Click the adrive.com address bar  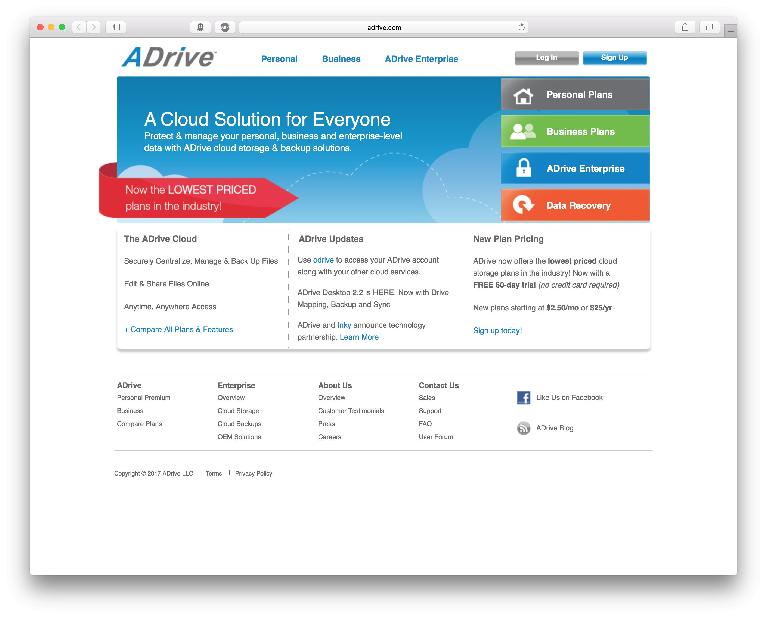(384, 27)
